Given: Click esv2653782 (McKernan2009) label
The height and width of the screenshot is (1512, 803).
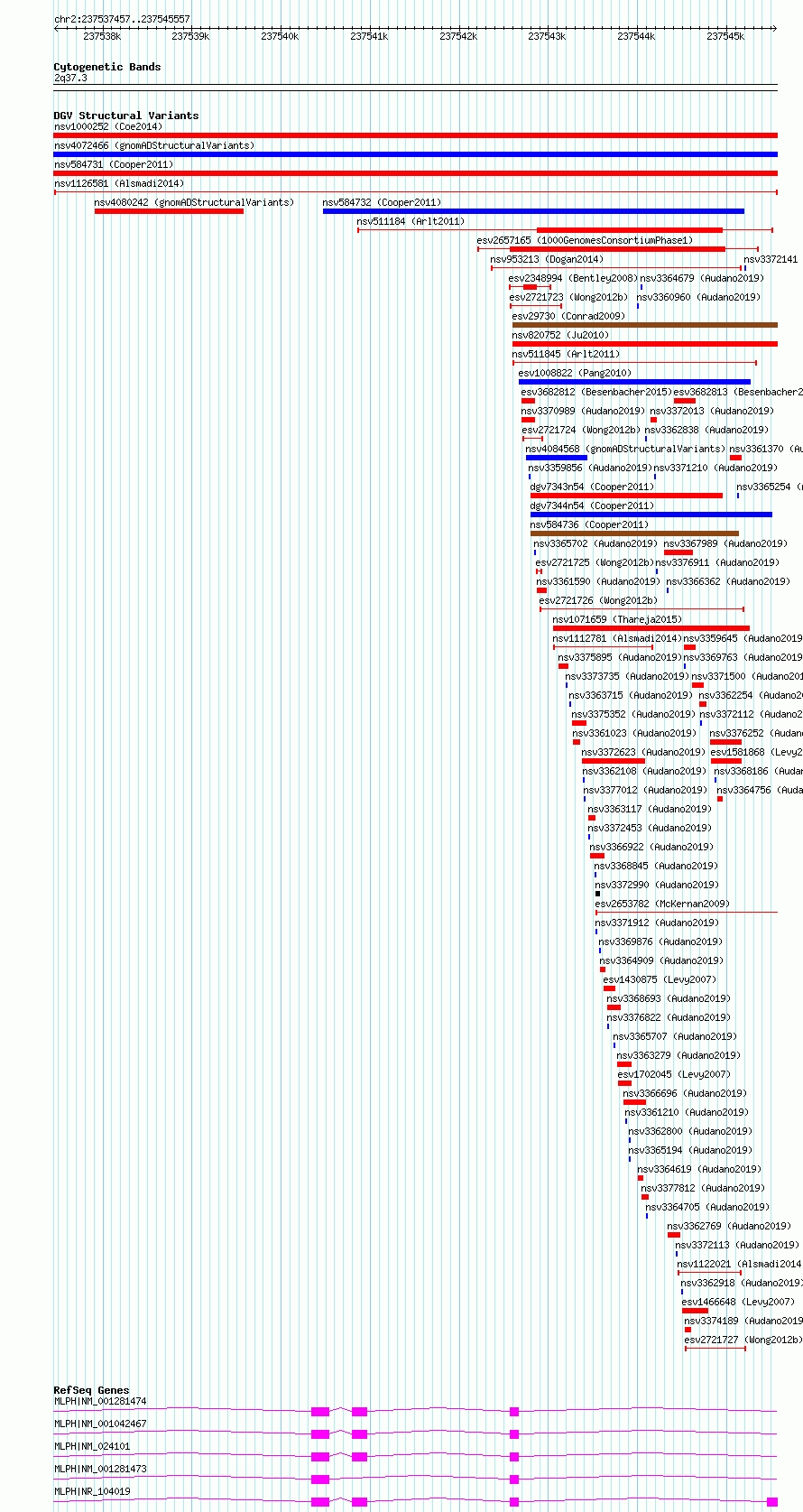Looking at the screenshot, I should [x=662, y=904].
